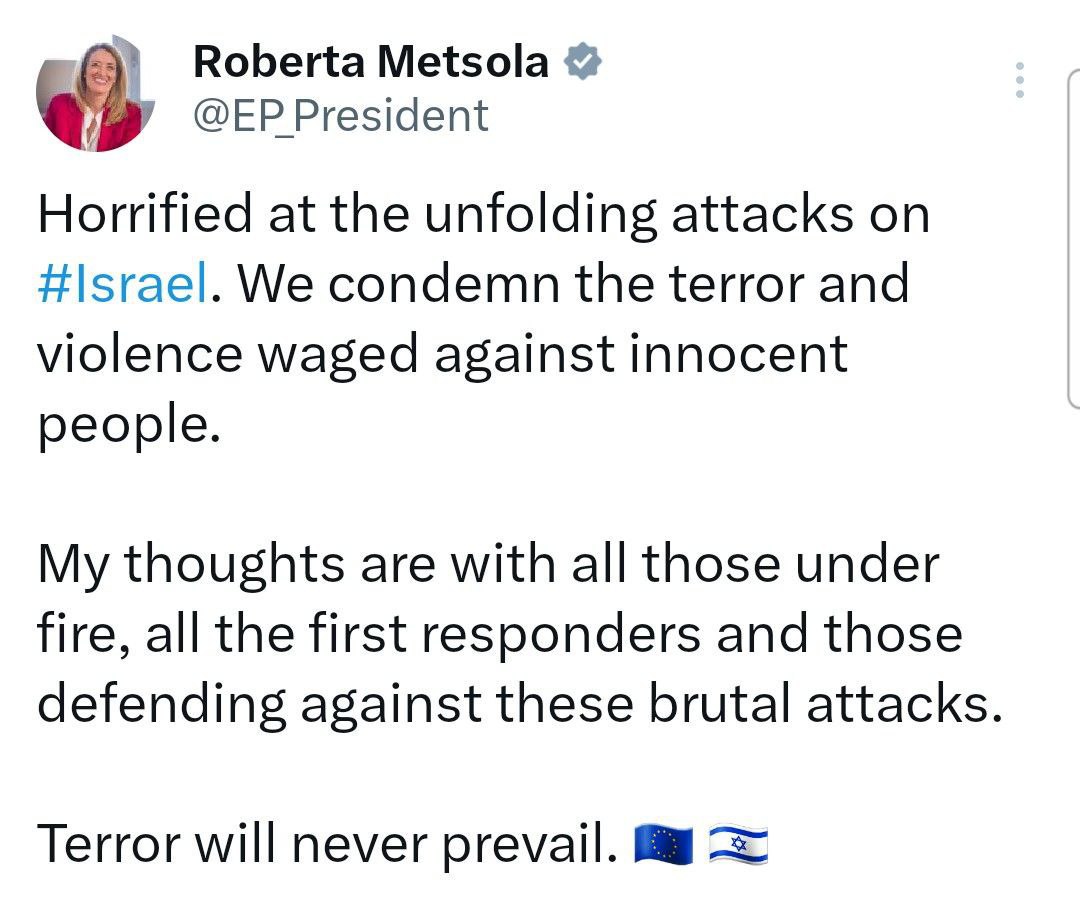Screen dimensions: 1080x908
Task: Click the line starting with "Horrified"
Action: pyautogui.click(x=483, y=215)
